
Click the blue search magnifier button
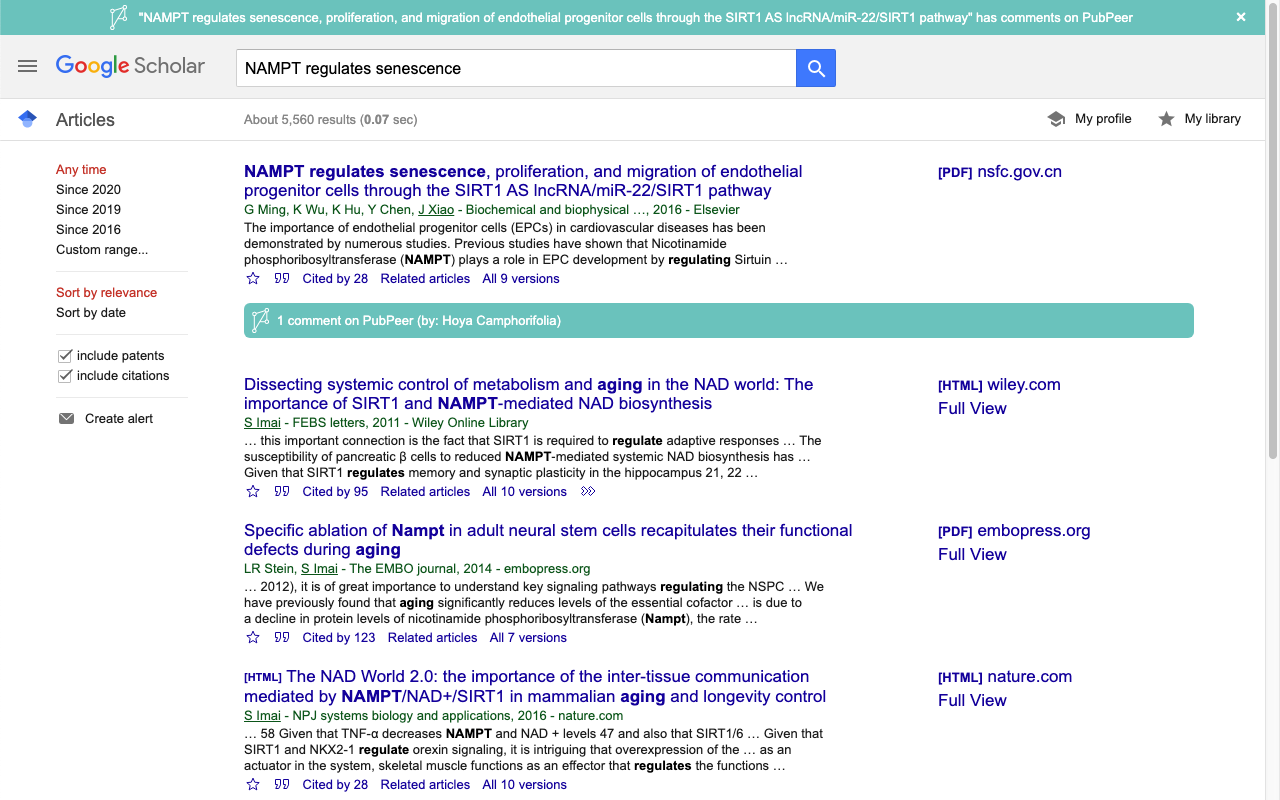816,68
